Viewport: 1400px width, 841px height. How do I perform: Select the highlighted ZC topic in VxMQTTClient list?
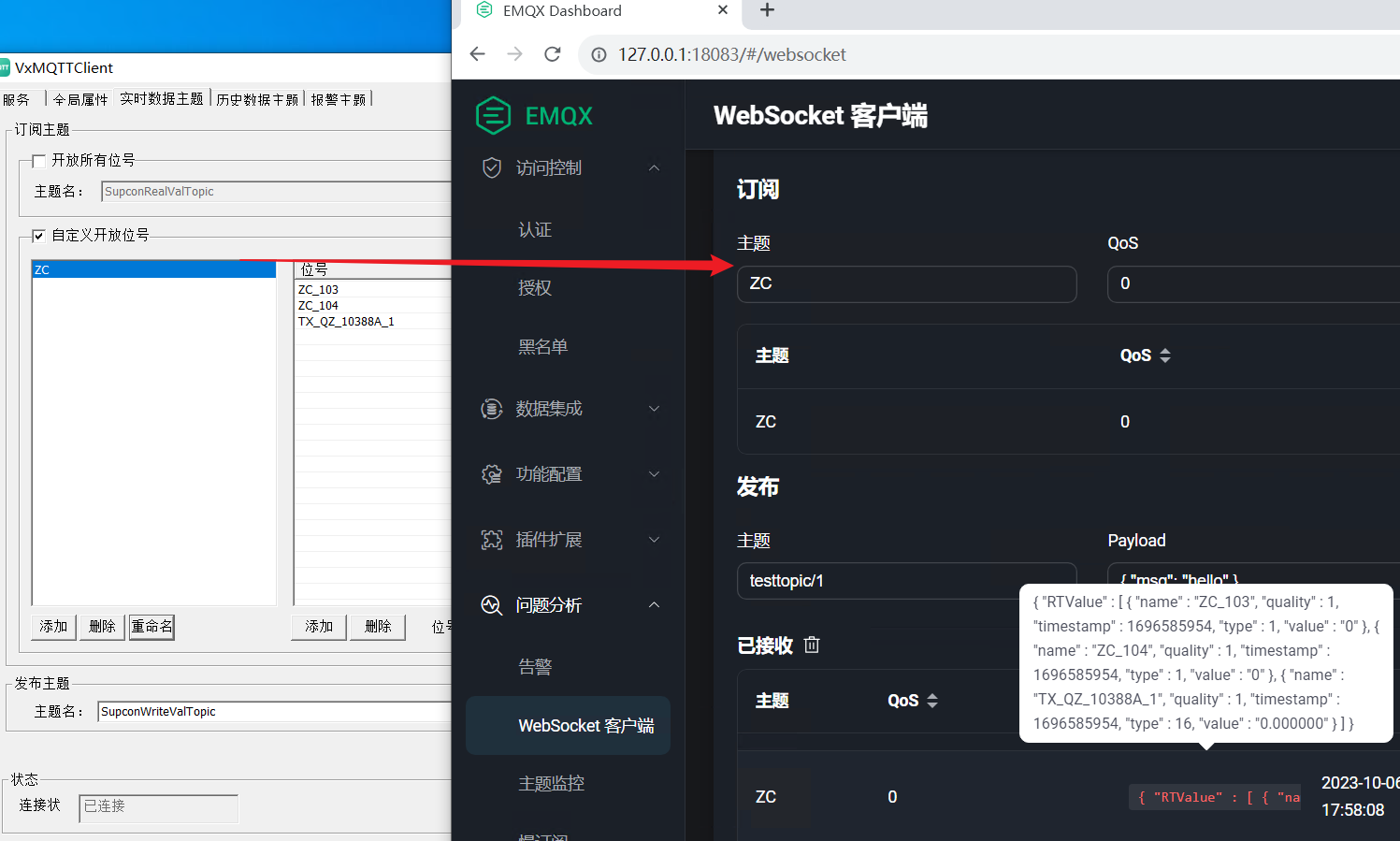tap(154, 269)
